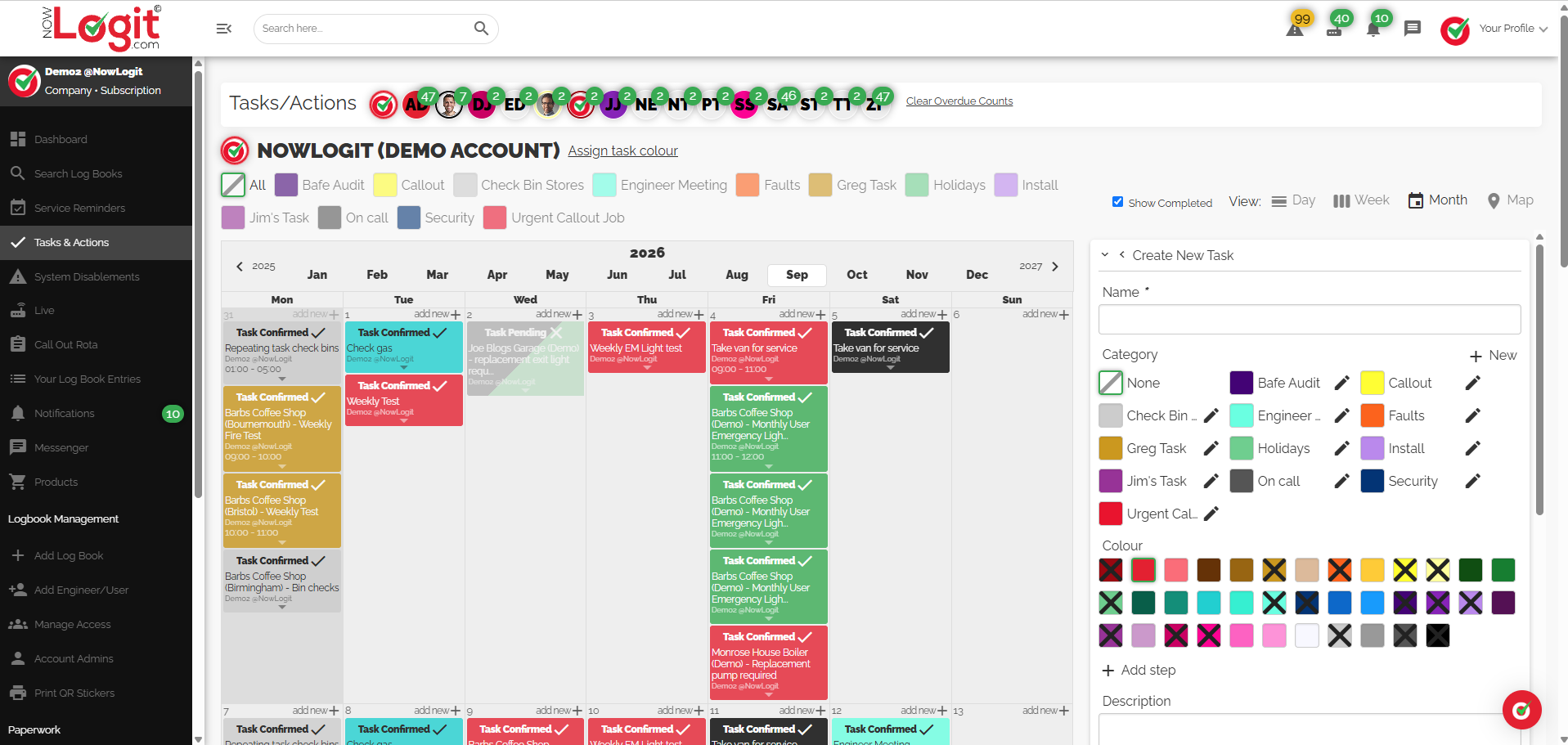Click the Print QR Stickers sidebar icon
This screenshot has width=1568, height=745.
[x=18, y=693]
